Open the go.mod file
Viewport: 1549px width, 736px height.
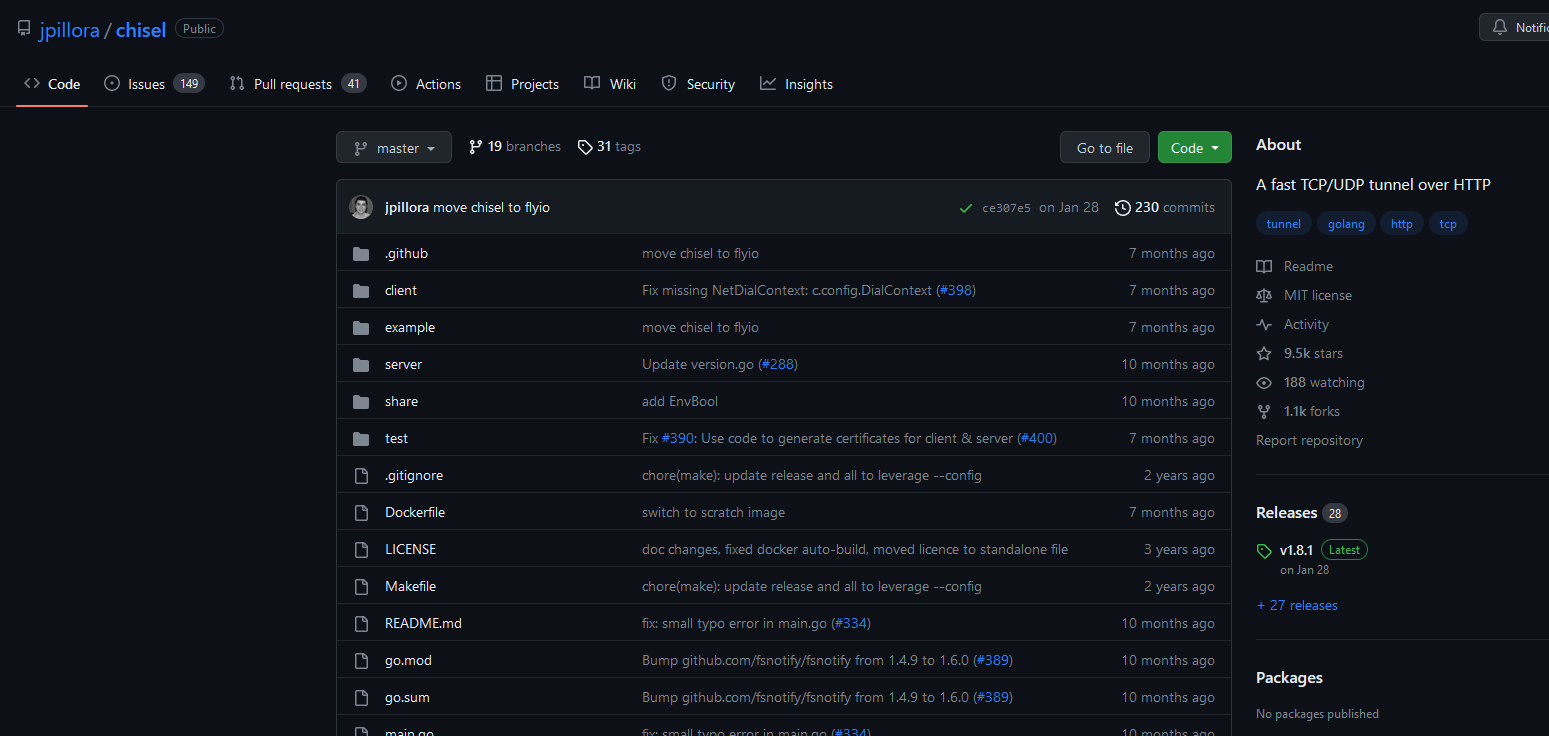408,661
